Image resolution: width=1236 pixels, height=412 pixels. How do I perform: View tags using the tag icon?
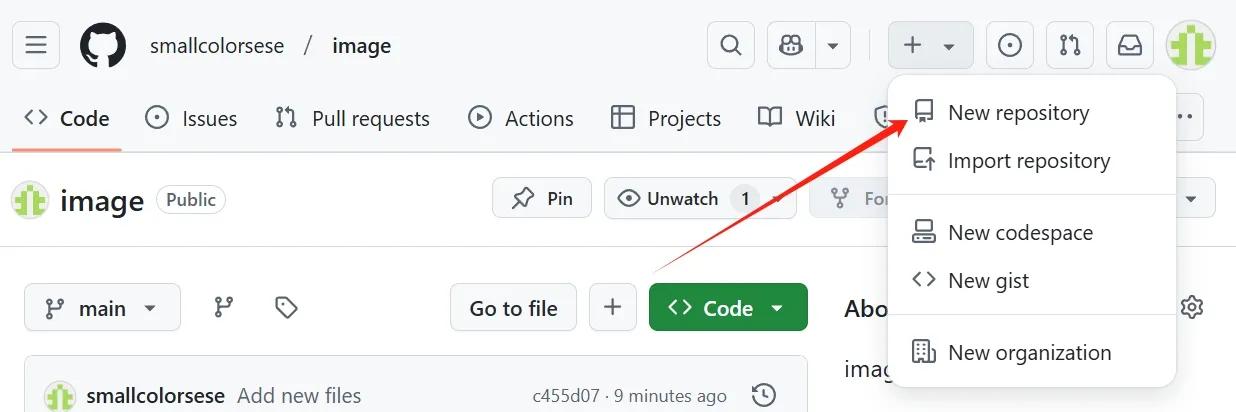[x=286, y=307]
